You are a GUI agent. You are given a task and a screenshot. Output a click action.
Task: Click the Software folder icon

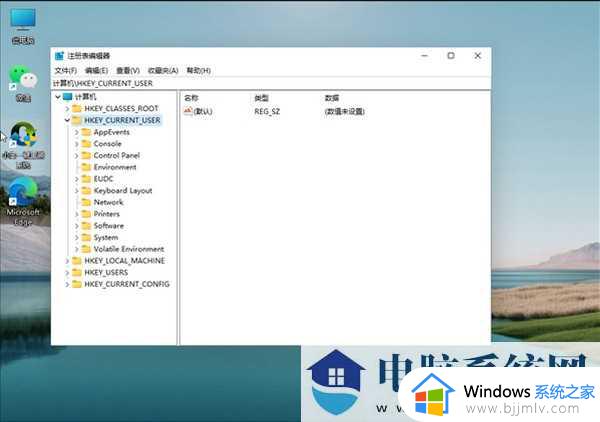(x=86, y=226)
